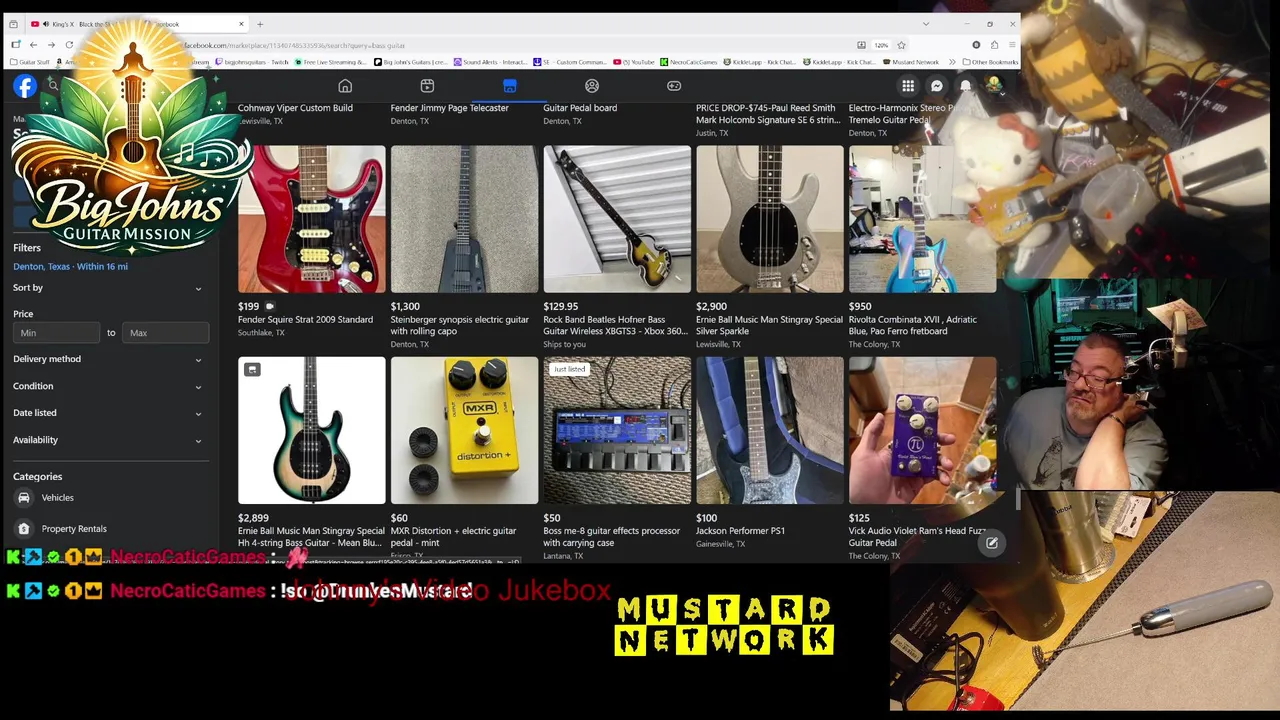
Task: Open the Boss me-8 effects processor photo
Action: click(x=617, y=430)
